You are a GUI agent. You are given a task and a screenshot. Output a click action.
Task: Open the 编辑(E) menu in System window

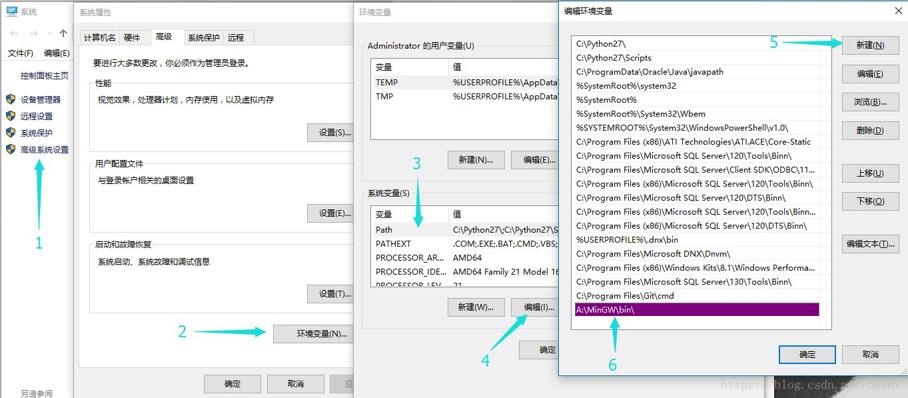point(57,53)
